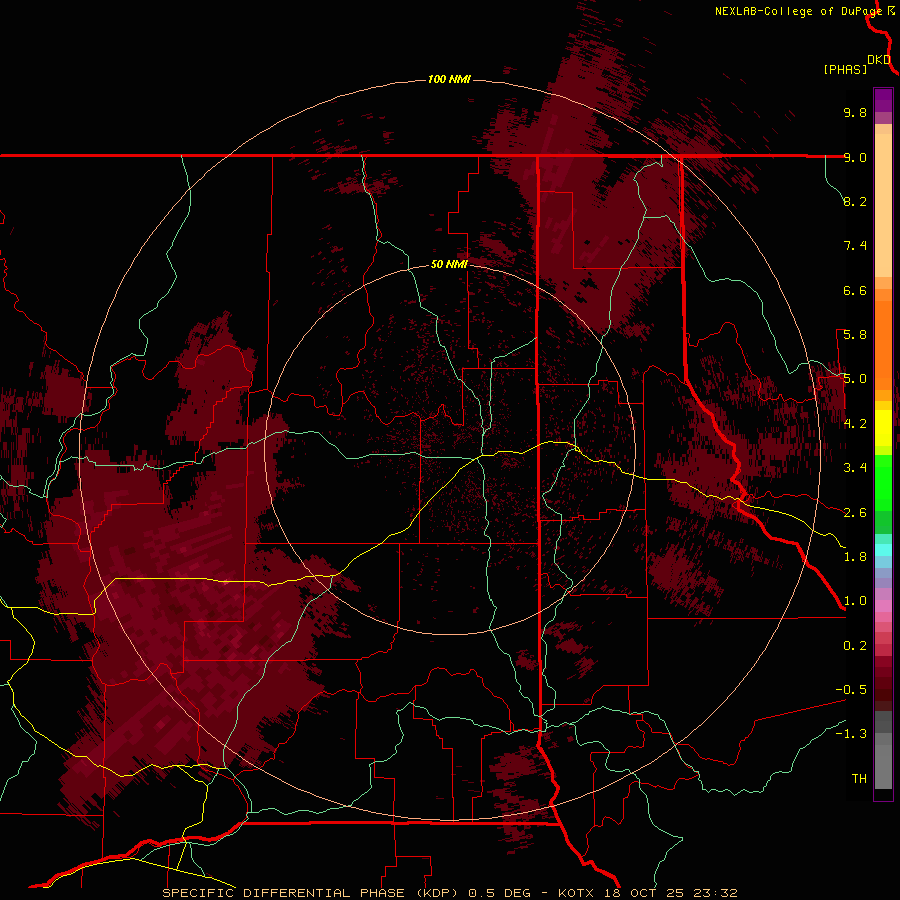Pick the cyan color bar segment
This screenshot has height=900, width=900.
pyautogui.click(x=883, y=550)
